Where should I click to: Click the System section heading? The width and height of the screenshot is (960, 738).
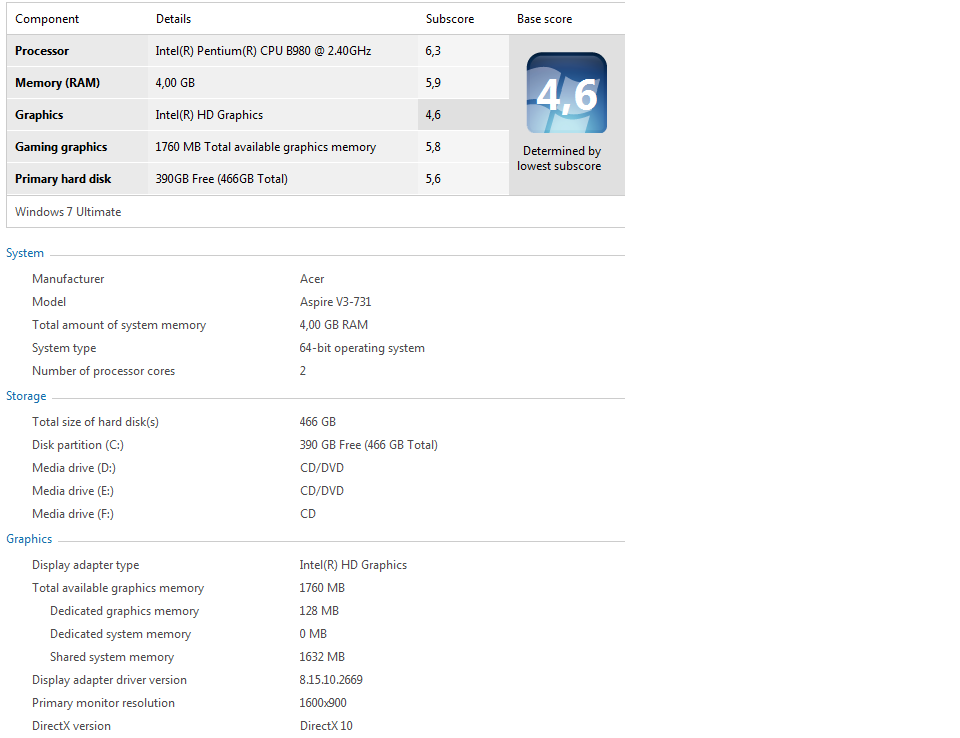25,253
